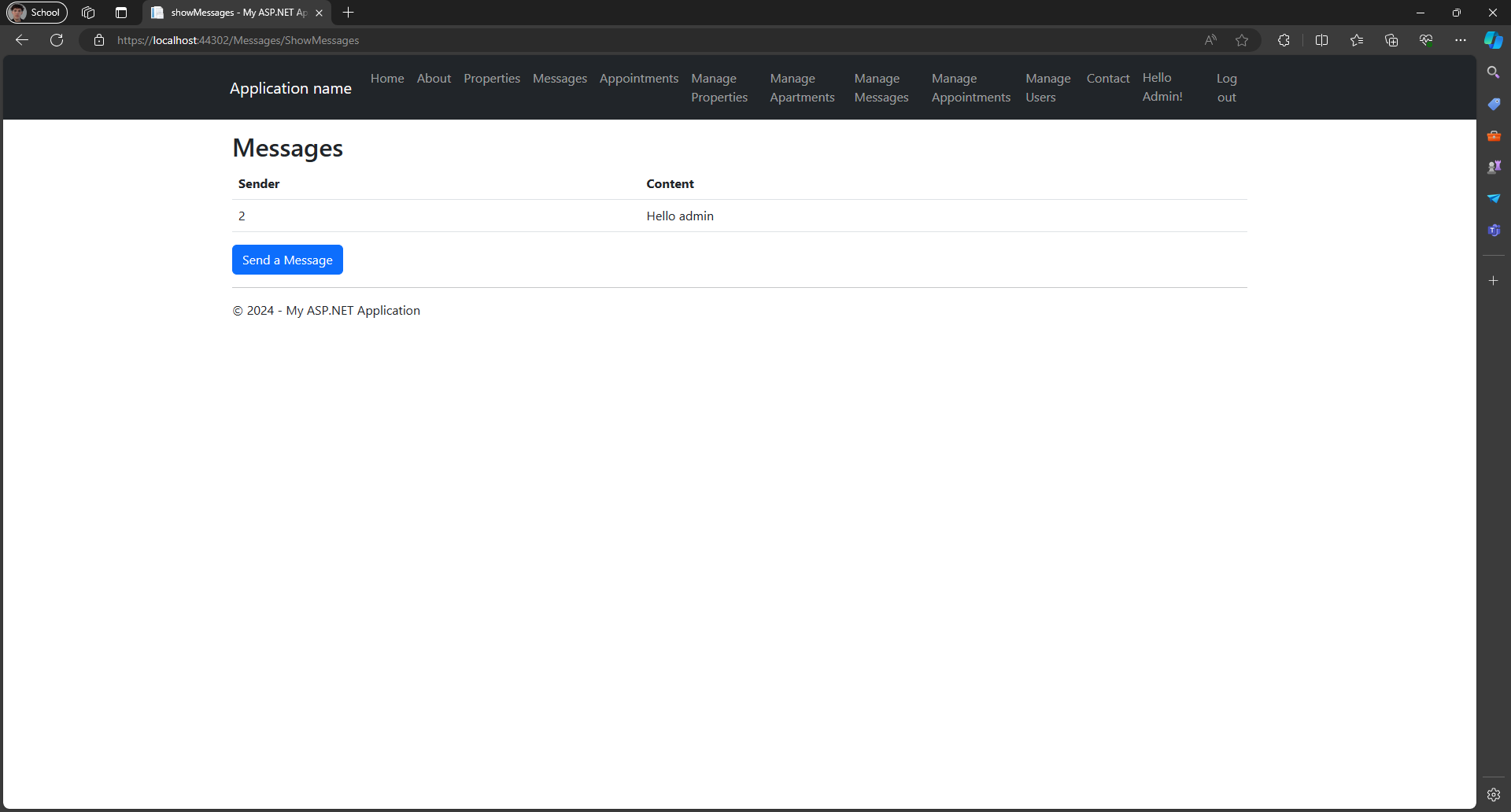Restore down the browser window
Image resolution: width=1511 pixels, height=812 pixels.
(1457, 13)
